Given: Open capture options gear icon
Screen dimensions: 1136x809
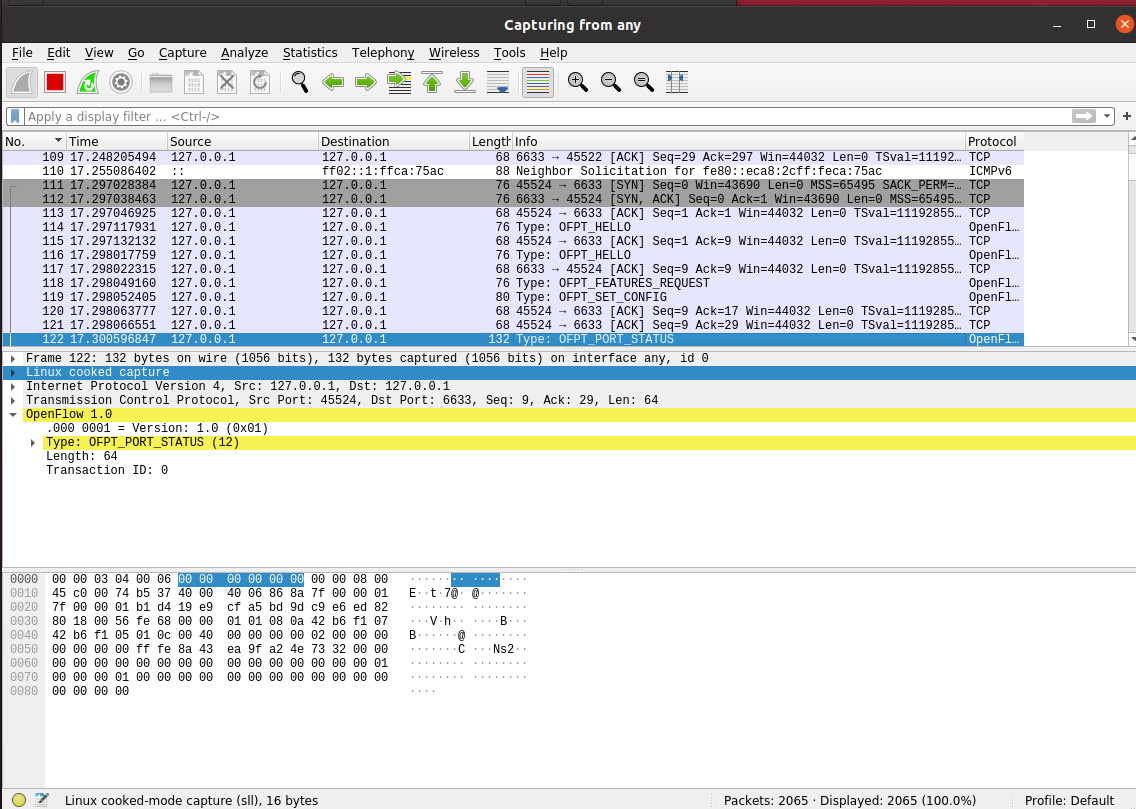Looking at the screenshot, I should [x=121, y=82].
